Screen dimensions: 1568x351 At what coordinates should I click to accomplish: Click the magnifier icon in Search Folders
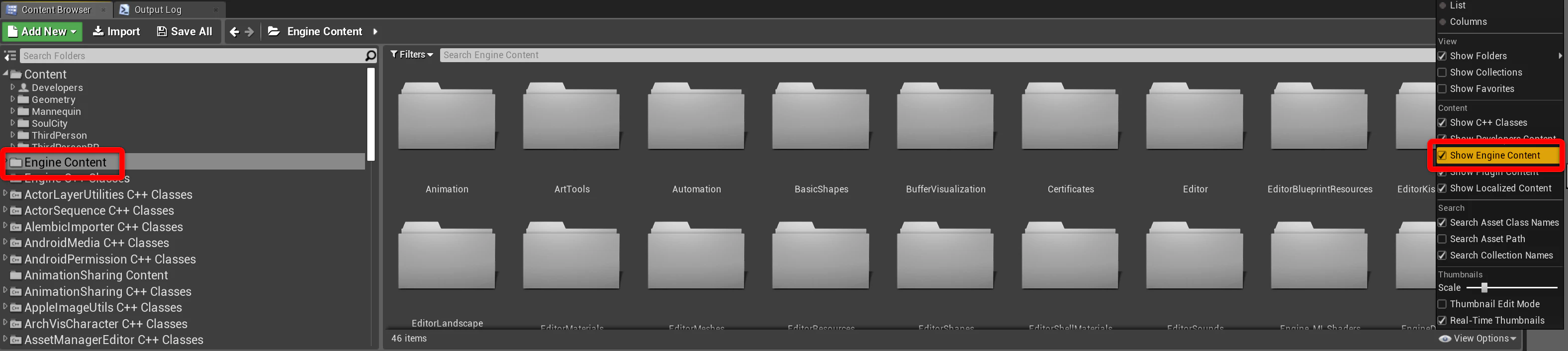click(370, 56)
